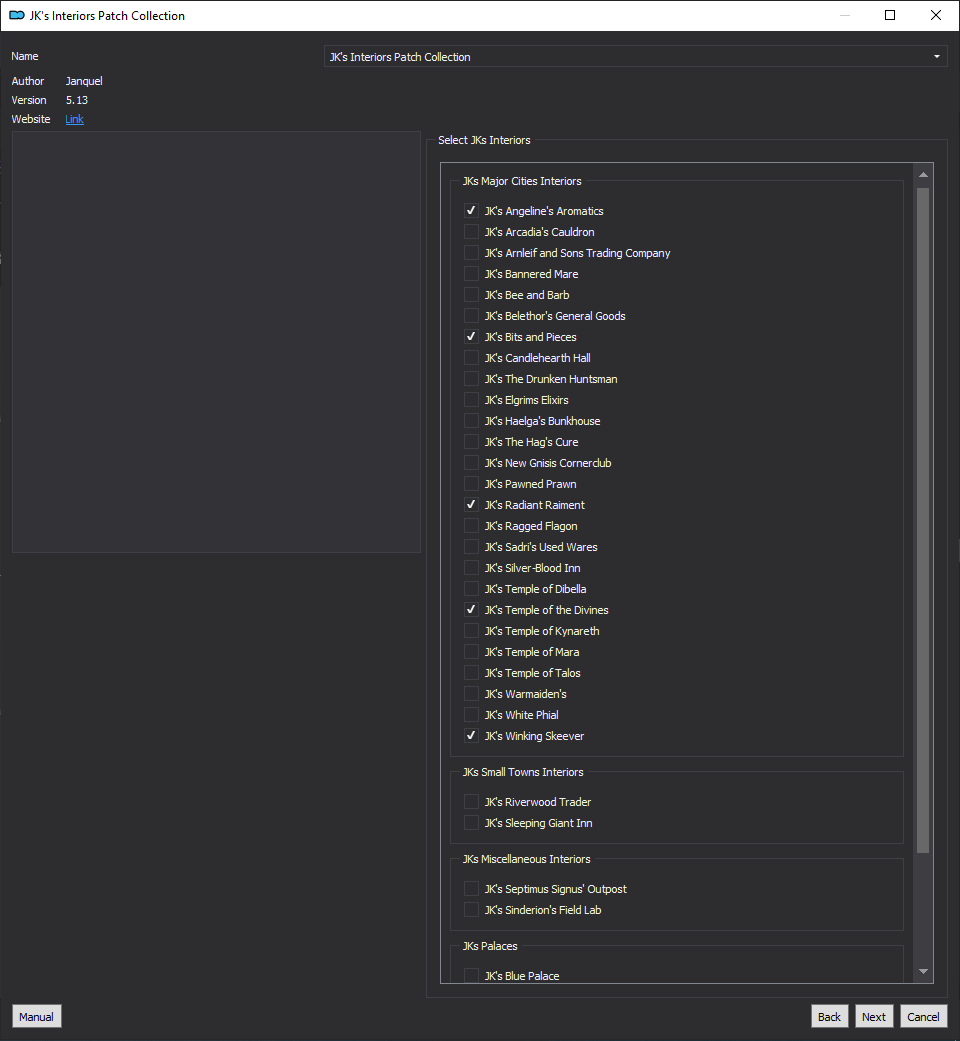Disable JK's Radiant Raiment checkbox
Image resolution: width=960 pixels, height=1041 pixels.
[x=471, y=505]
